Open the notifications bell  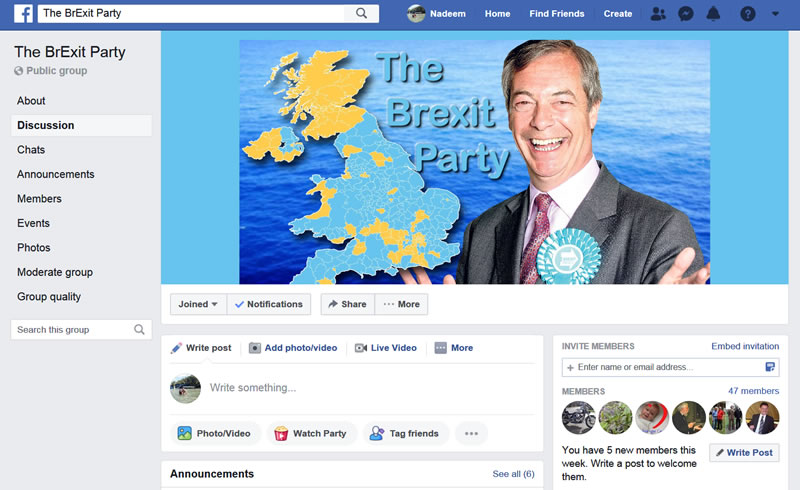(x=713, y=14)
